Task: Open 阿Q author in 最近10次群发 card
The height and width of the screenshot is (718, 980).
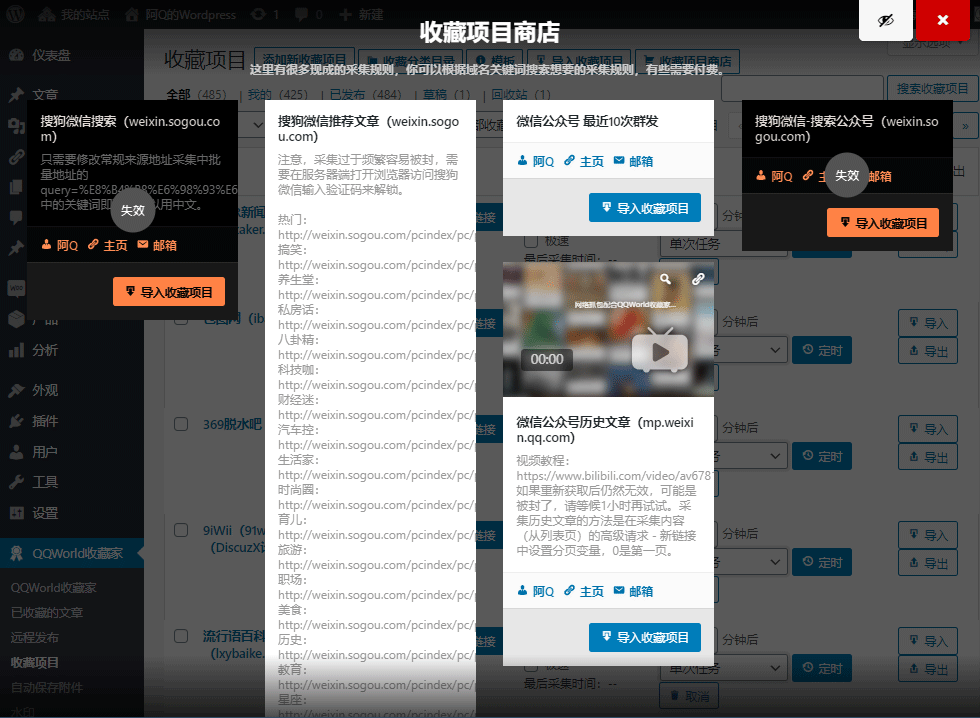Action: [x=536, y=161]
